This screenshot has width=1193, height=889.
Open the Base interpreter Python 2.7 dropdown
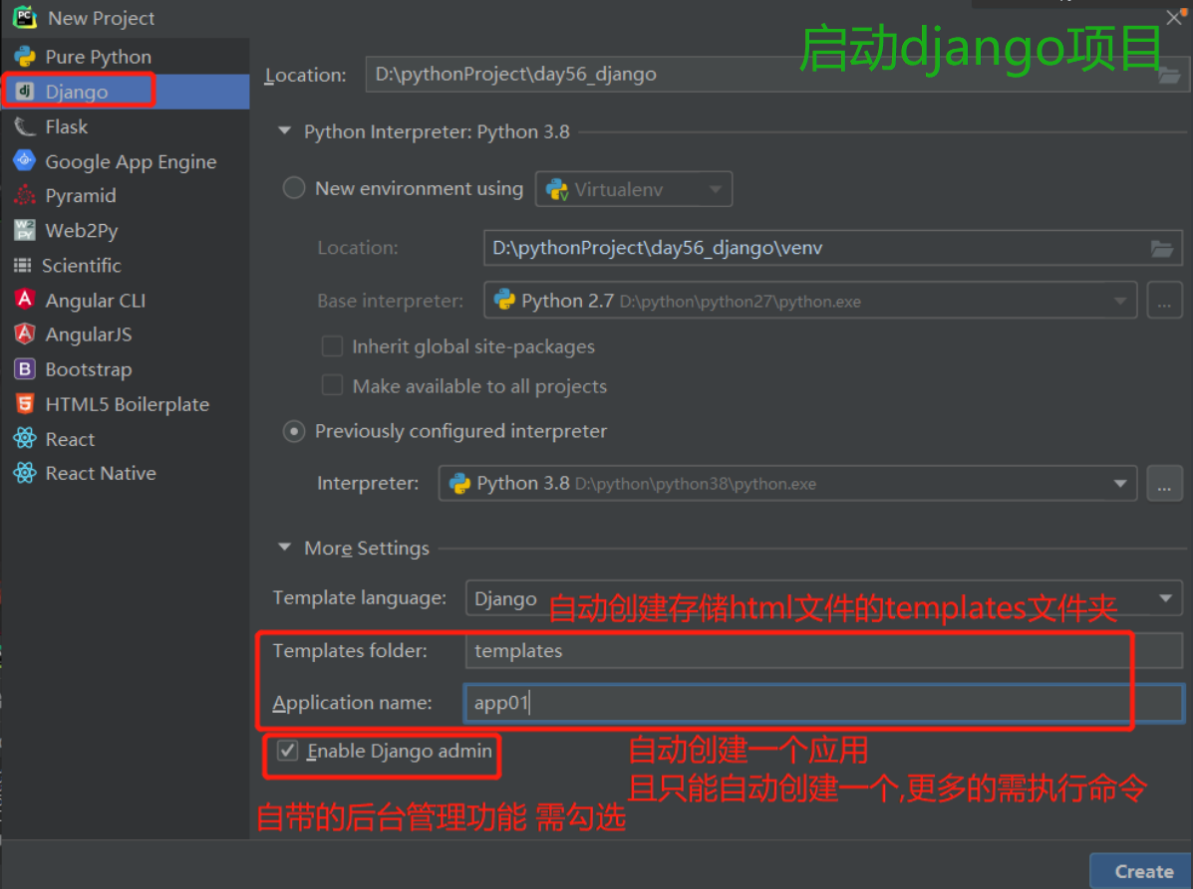click(810, 301)
